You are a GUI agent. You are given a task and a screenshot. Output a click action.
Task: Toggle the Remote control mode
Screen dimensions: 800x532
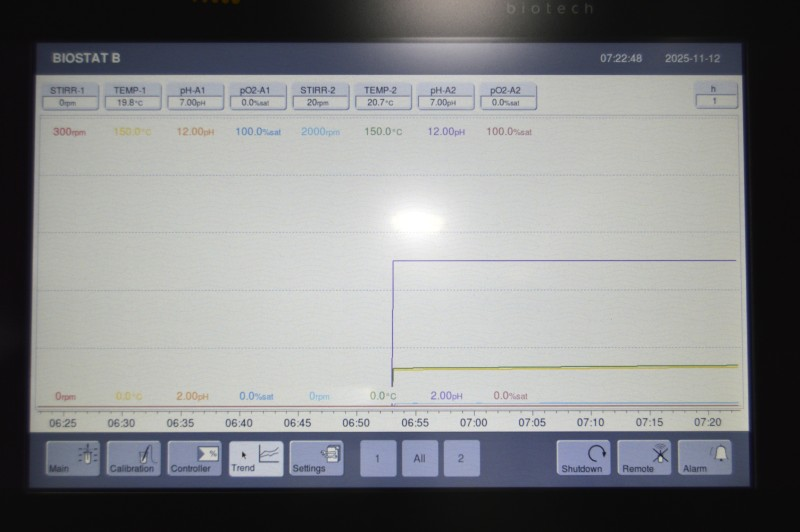coord(644,458)
